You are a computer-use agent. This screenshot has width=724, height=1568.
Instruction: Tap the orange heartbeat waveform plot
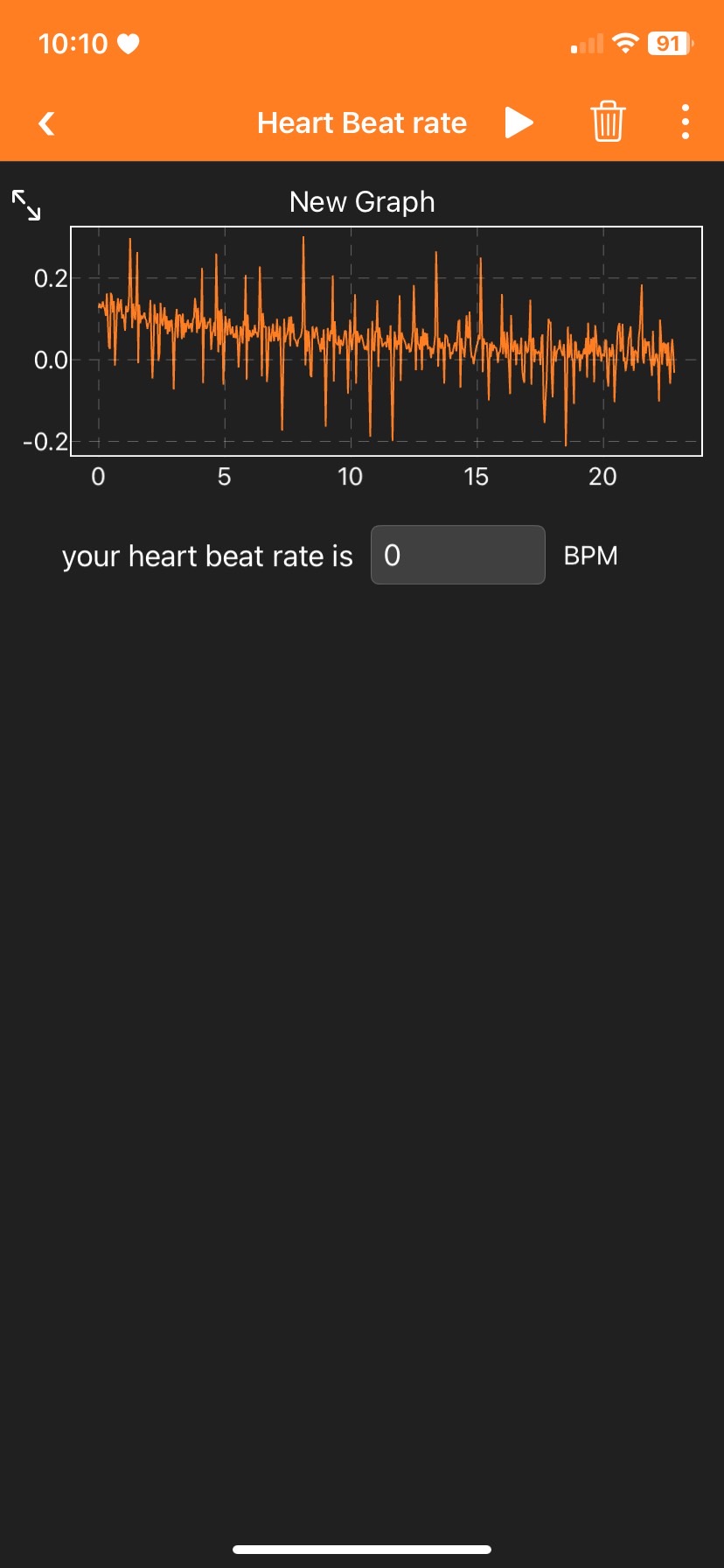[385, 341]
